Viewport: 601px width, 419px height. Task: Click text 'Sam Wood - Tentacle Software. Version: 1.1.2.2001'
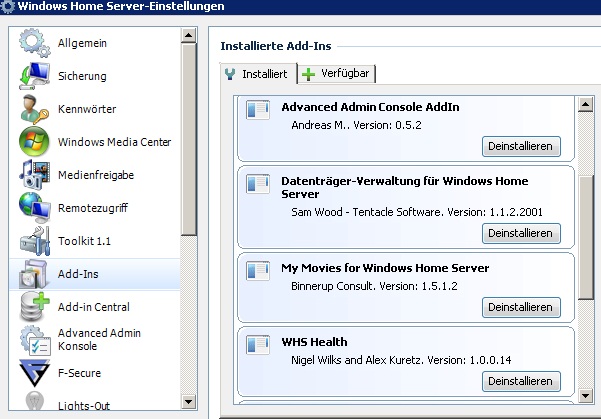[x=417, y=212]
